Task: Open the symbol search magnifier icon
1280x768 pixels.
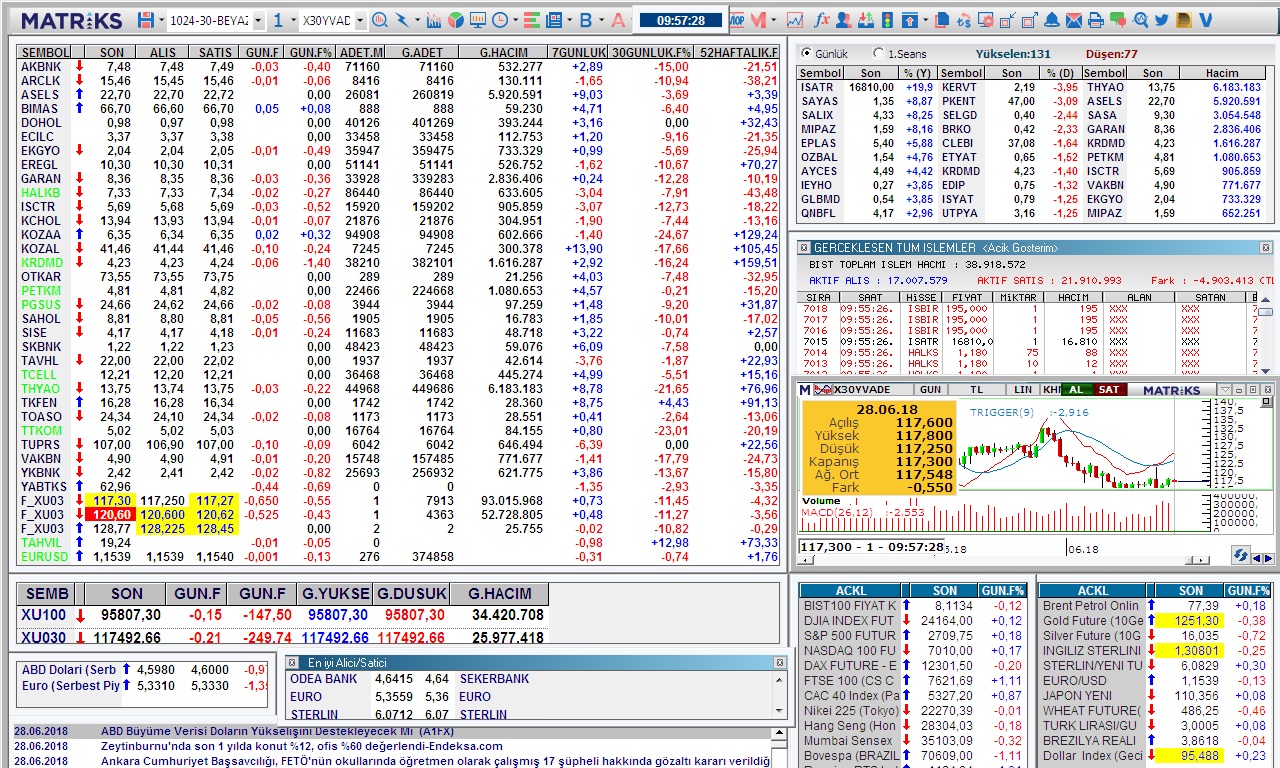Action: click(381, 20)
